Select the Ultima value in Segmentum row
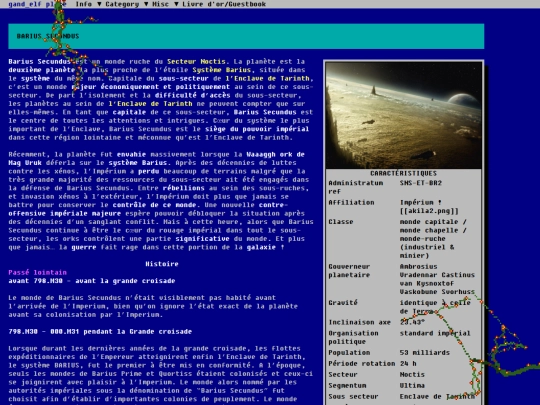The height and width of the screenshot is (405, 540). point(412,386)
